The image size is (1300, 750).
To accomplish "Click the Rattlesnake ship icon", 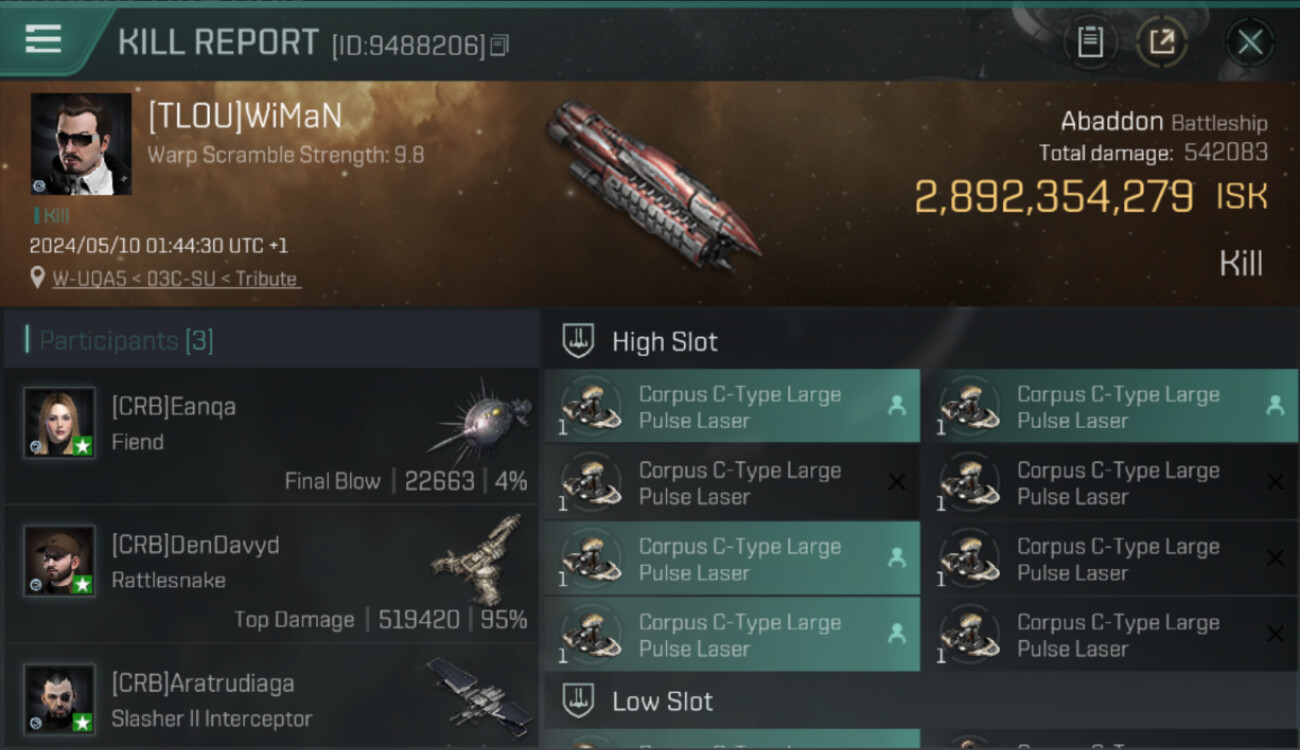I will (x=480, y=560).
